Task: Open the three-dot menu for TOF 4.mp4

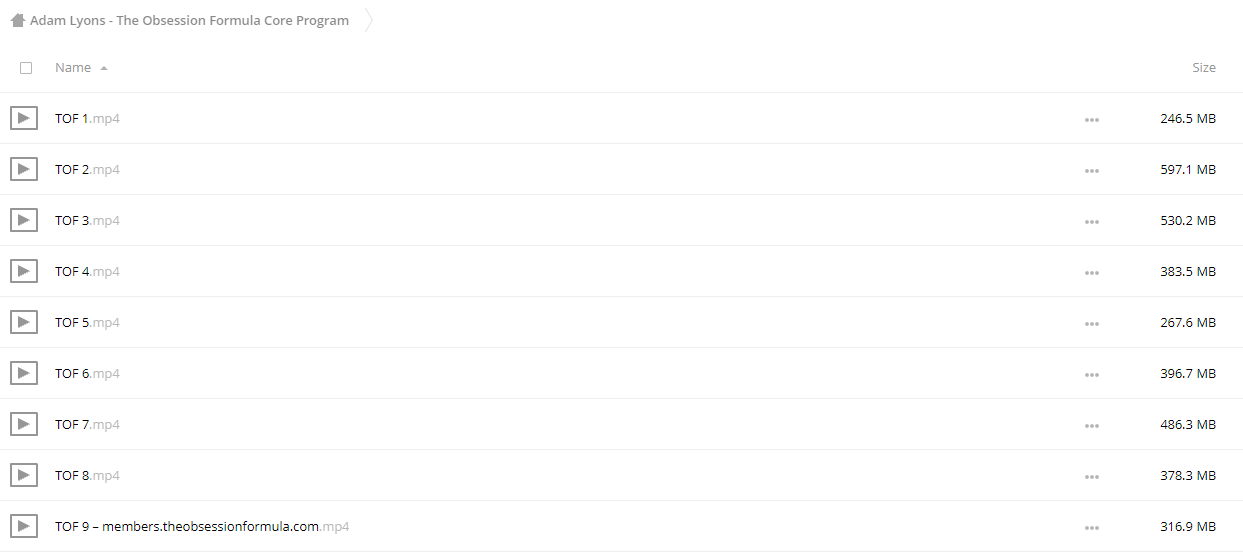Action: click(1091, 273)
